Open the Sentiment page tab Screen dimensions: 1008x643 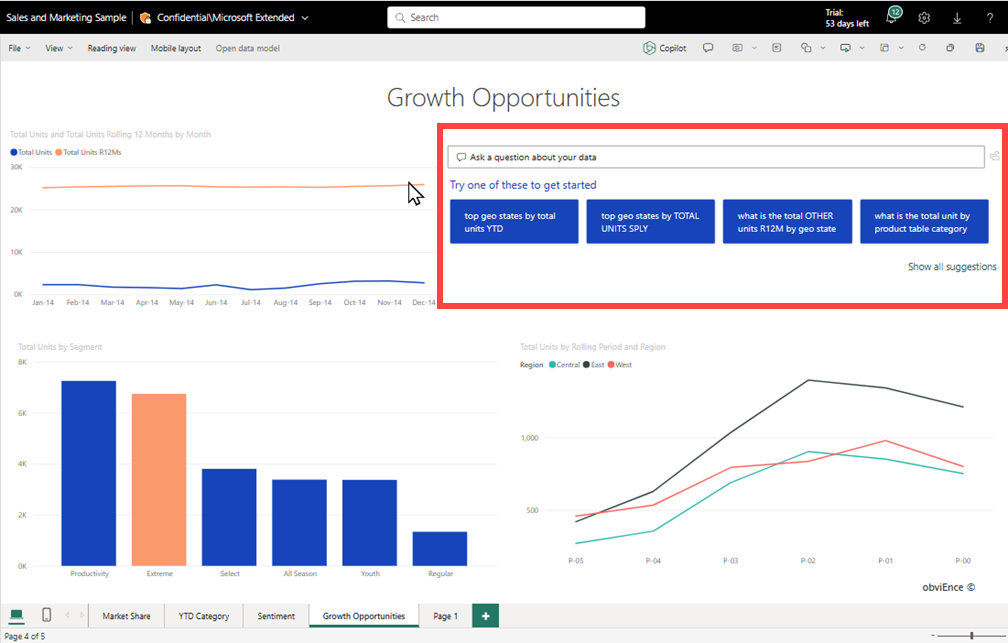click(x=275, y=615)
